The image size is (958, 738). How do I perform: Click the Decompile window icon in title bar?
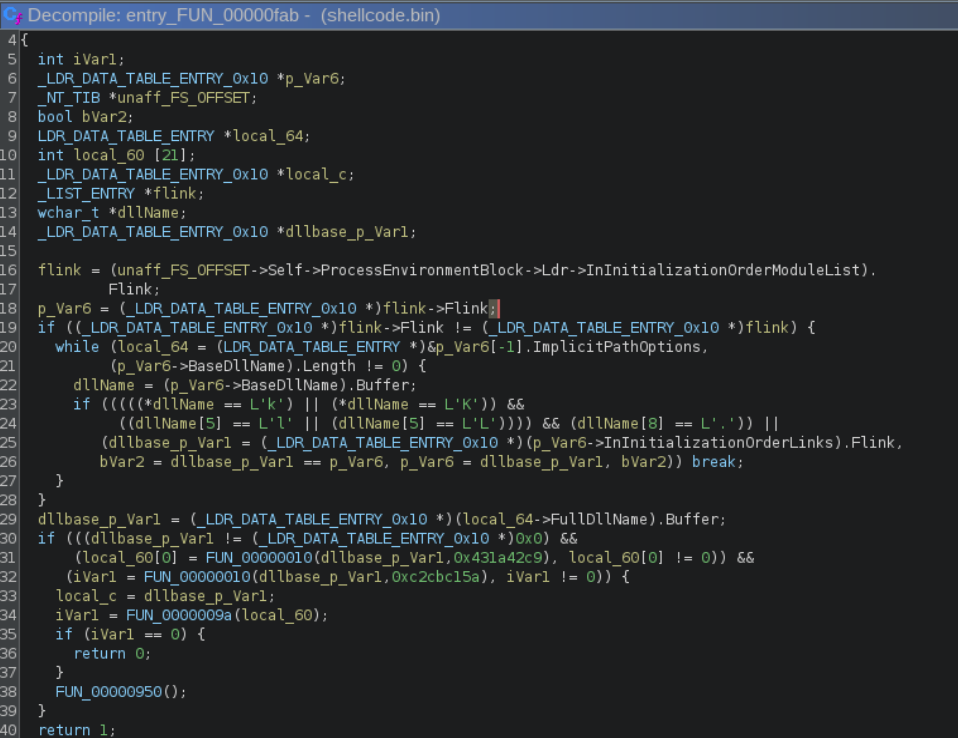pos(13,15)
